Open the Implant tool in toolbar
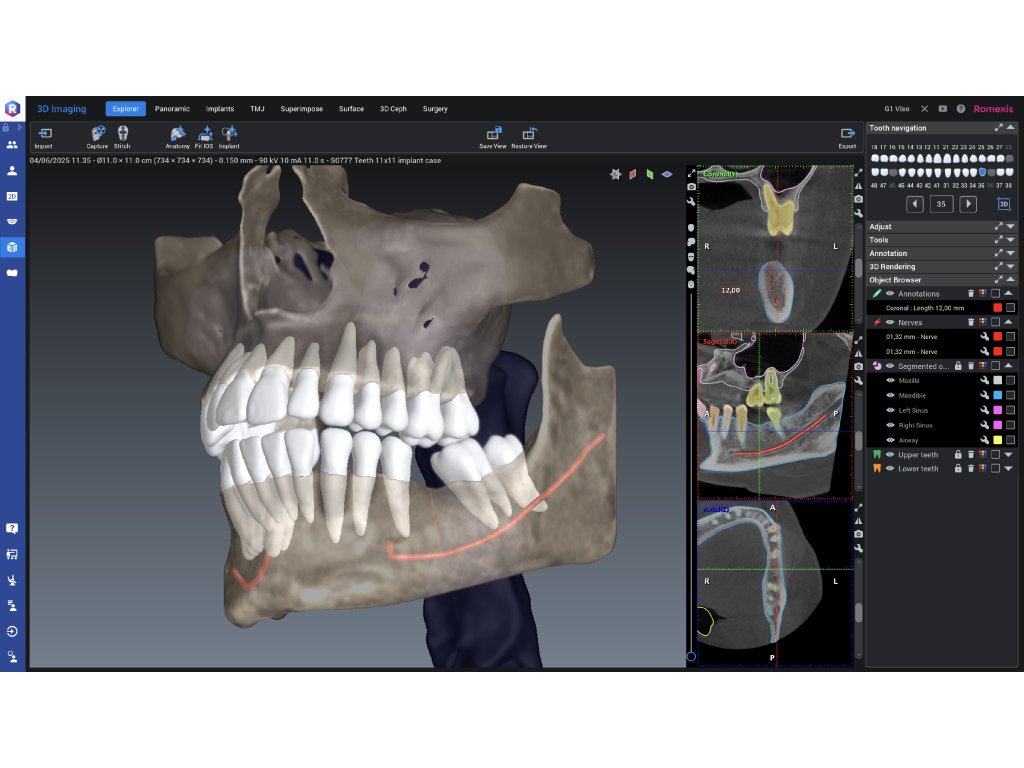The image size is (1024, 768). [x=229, y=134]
